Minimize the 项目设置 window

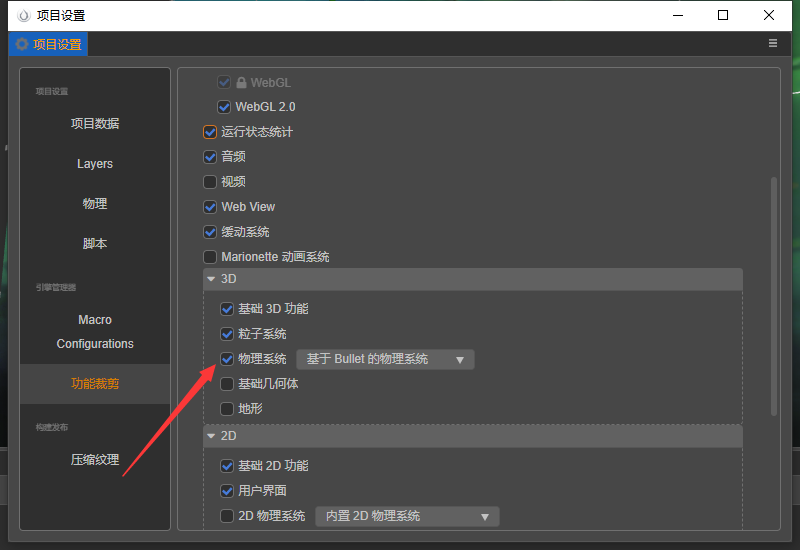tap(678, 15)
